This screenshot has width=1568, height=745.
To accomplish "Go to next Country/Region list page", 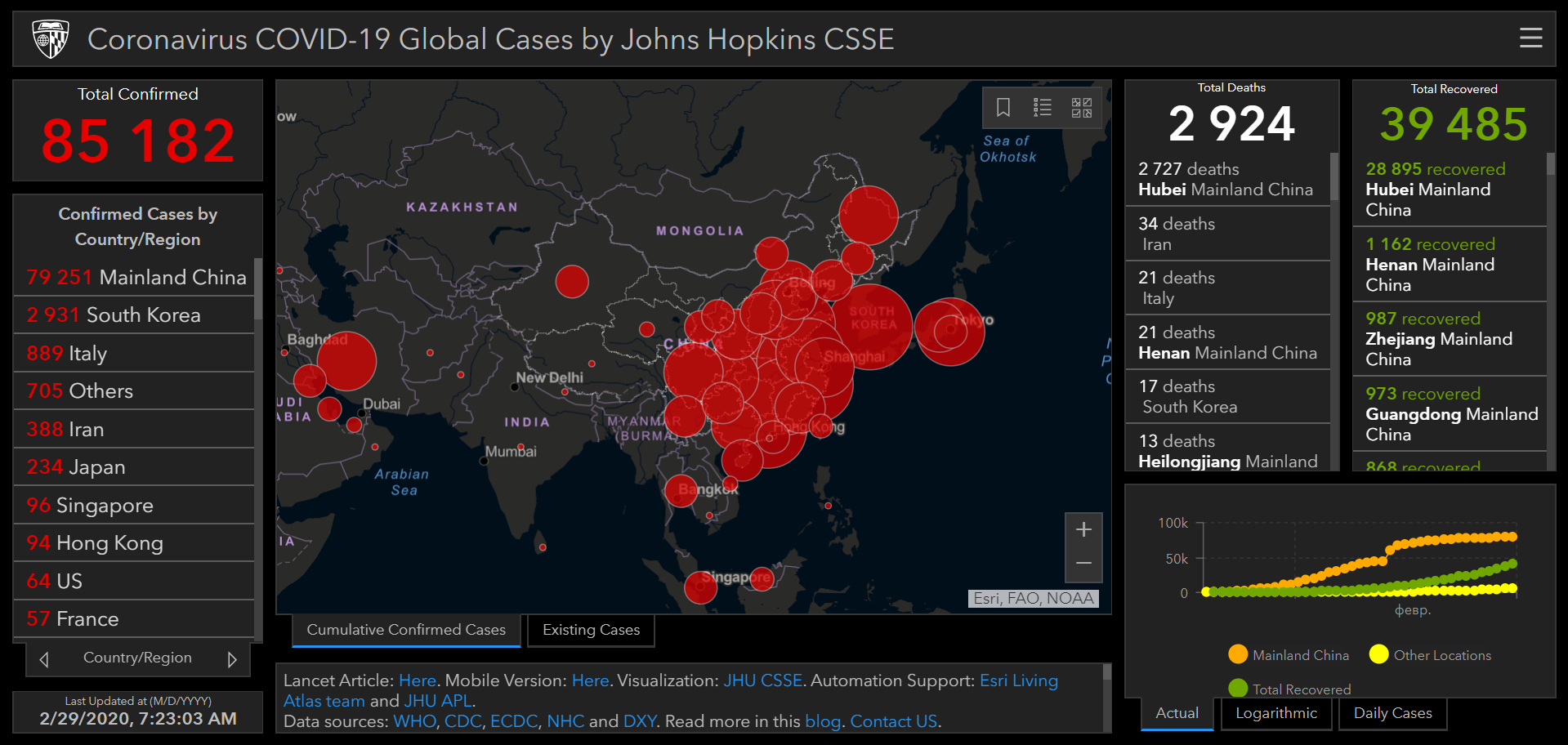I will tap(232, 658).
